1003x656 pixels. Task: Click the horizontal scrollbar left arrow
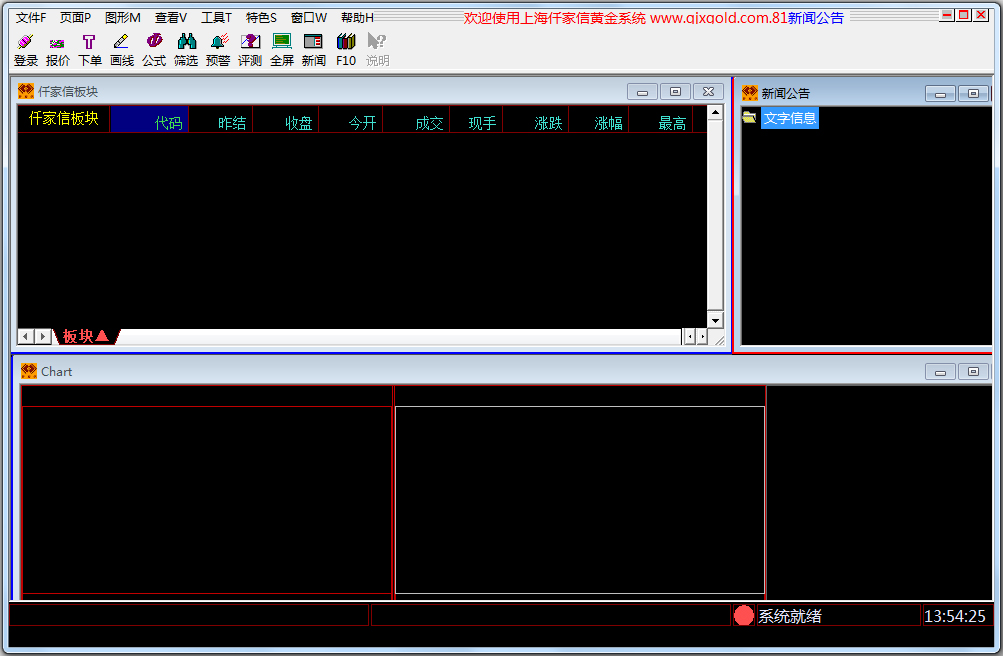(690, 336)
